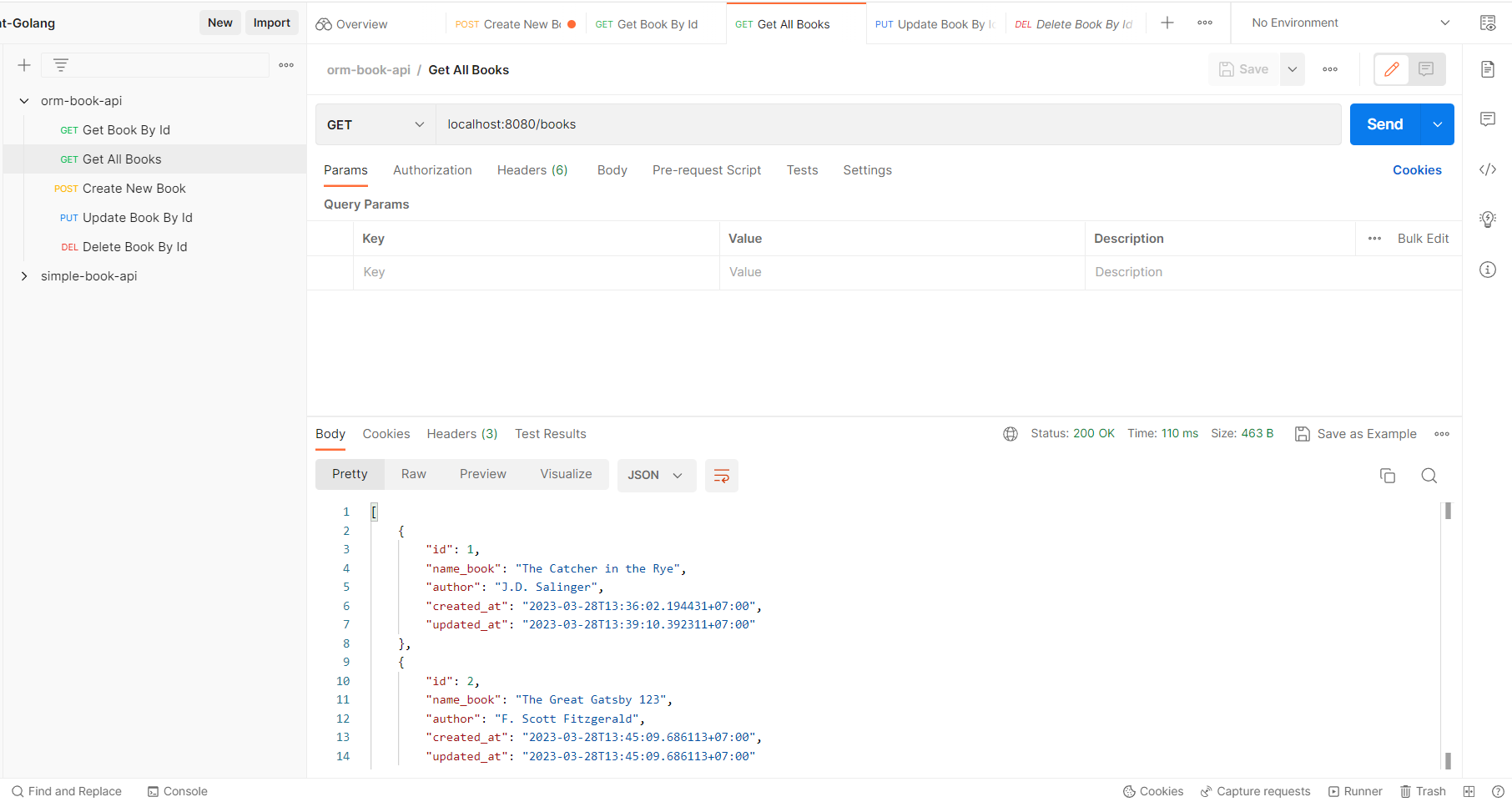1512x802 pixels.
Task: Open the No Environment dropdown
Action: point(1350,23)
